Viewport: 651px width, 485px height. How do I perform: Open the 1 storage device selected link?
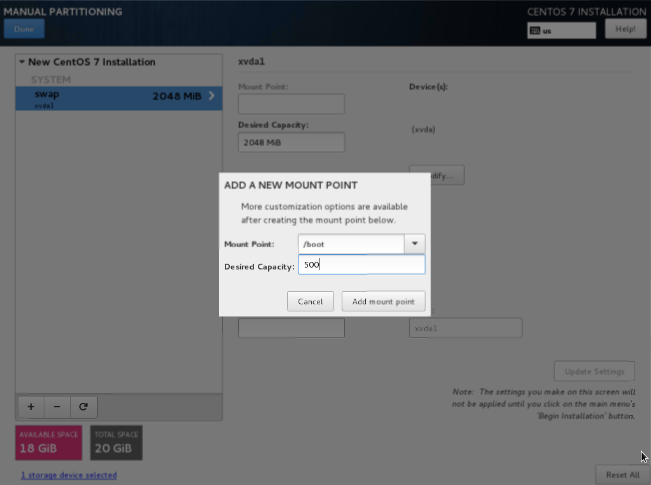click(x=69, y=475)
